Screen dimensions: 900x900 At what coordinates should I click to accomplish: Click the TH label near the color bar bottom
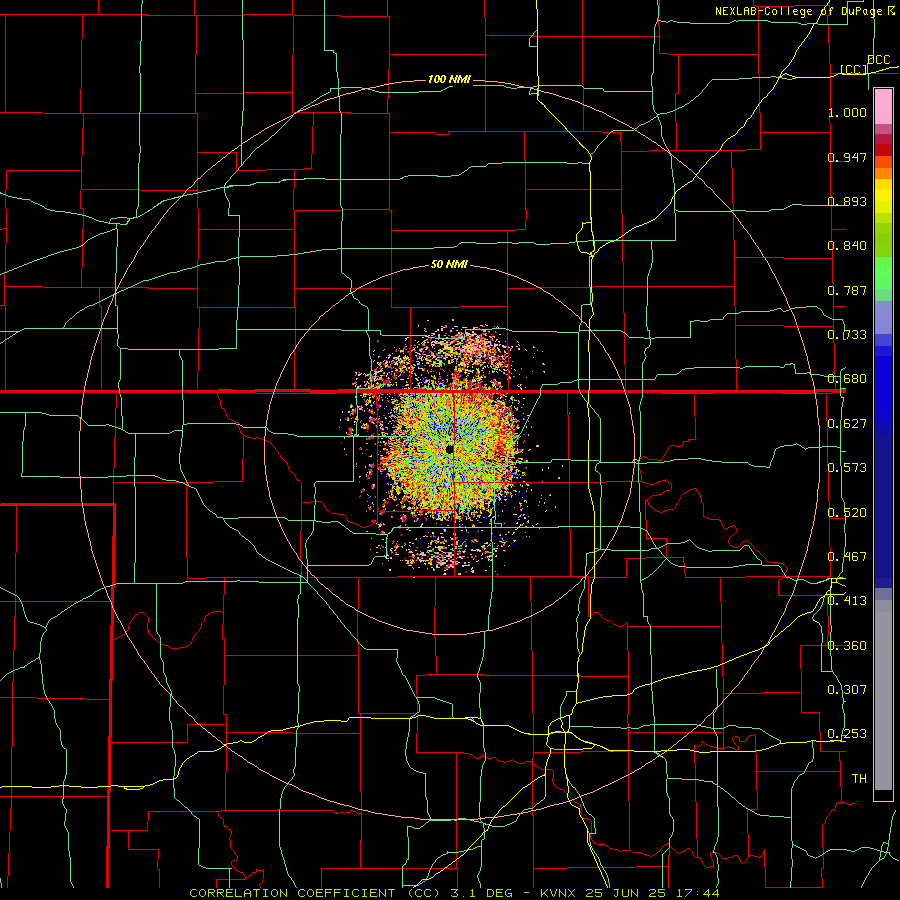click(x=859, y=779)
